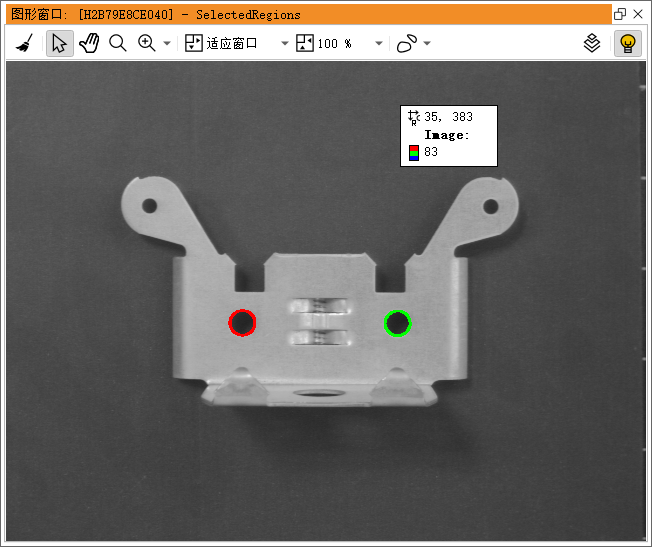
Task: Click the RGB color swatch in tooltip
Action: coord(414,153)
